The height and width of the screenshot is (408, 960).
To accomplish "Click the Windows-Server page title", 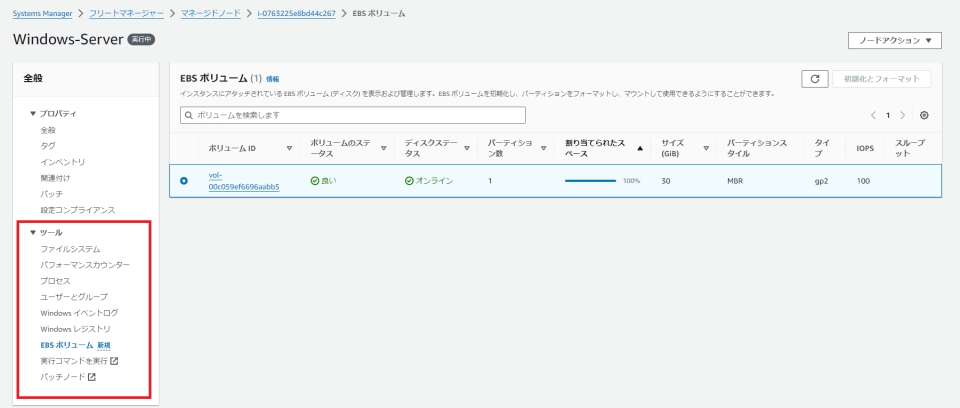I will 67,40.
